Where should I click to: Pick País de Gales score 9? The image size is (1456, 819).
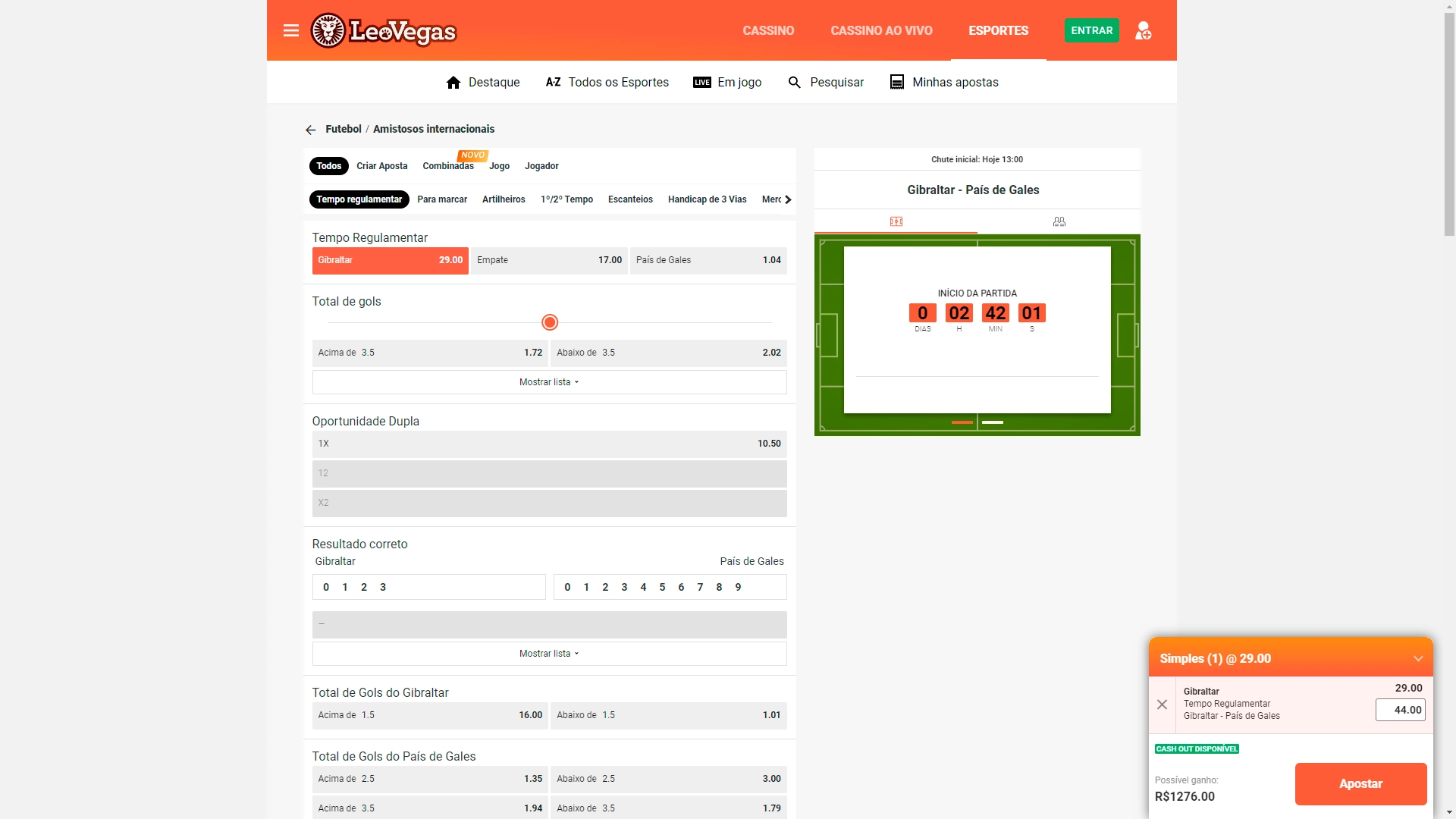[738, 587]
